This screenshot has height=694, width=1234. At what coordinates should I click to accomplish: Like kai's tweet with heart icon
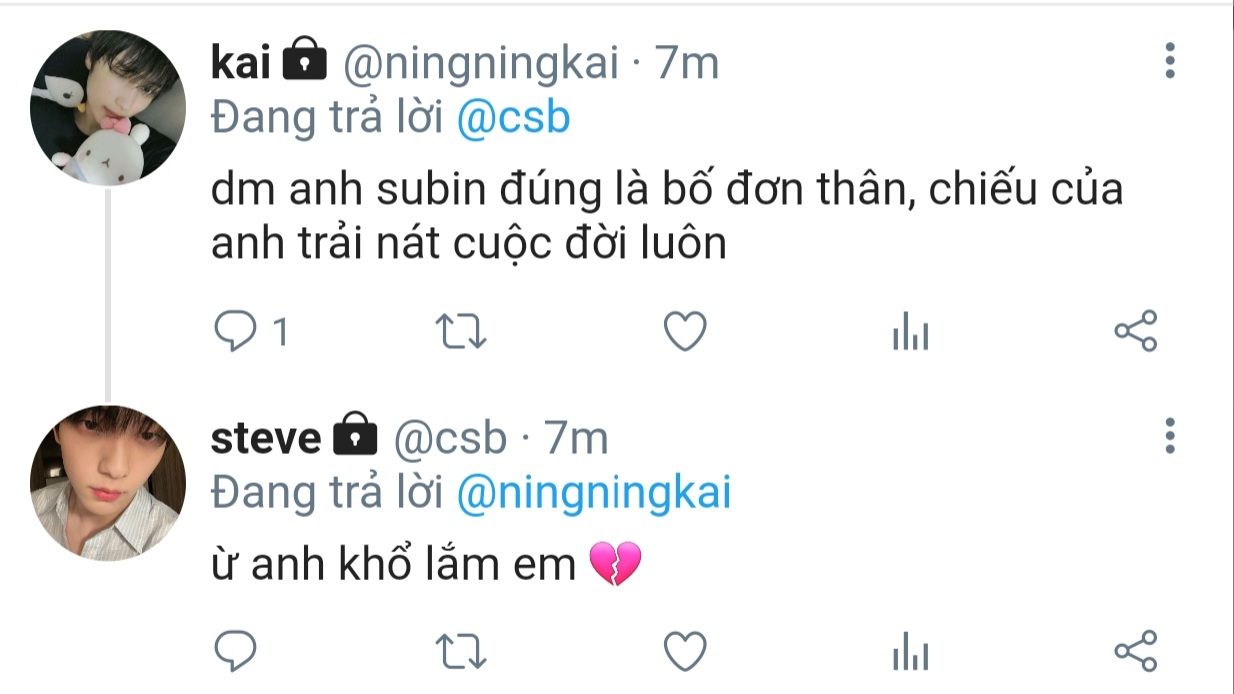click(x=686, y=332)
